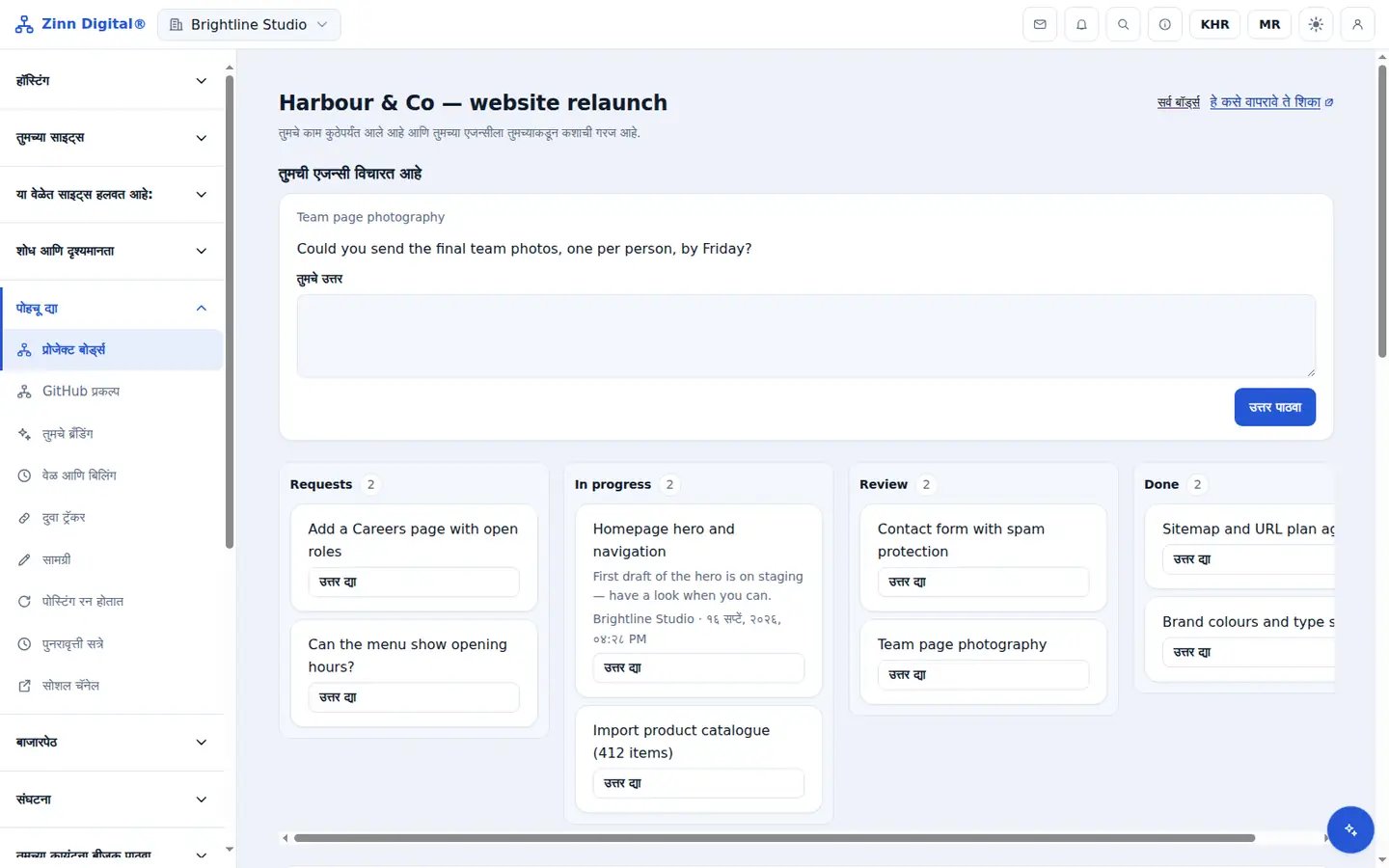Expand the हॉस्टिंग sidebar section

click(x=112, y=81)
